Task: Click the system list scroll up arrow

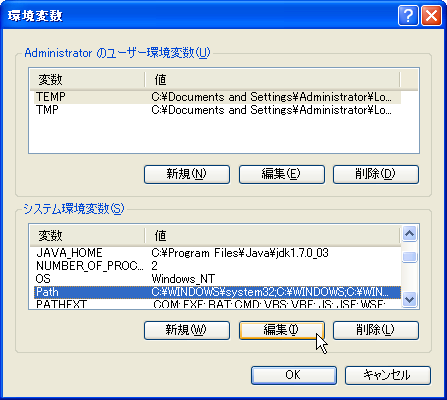Action: [409, 234]
